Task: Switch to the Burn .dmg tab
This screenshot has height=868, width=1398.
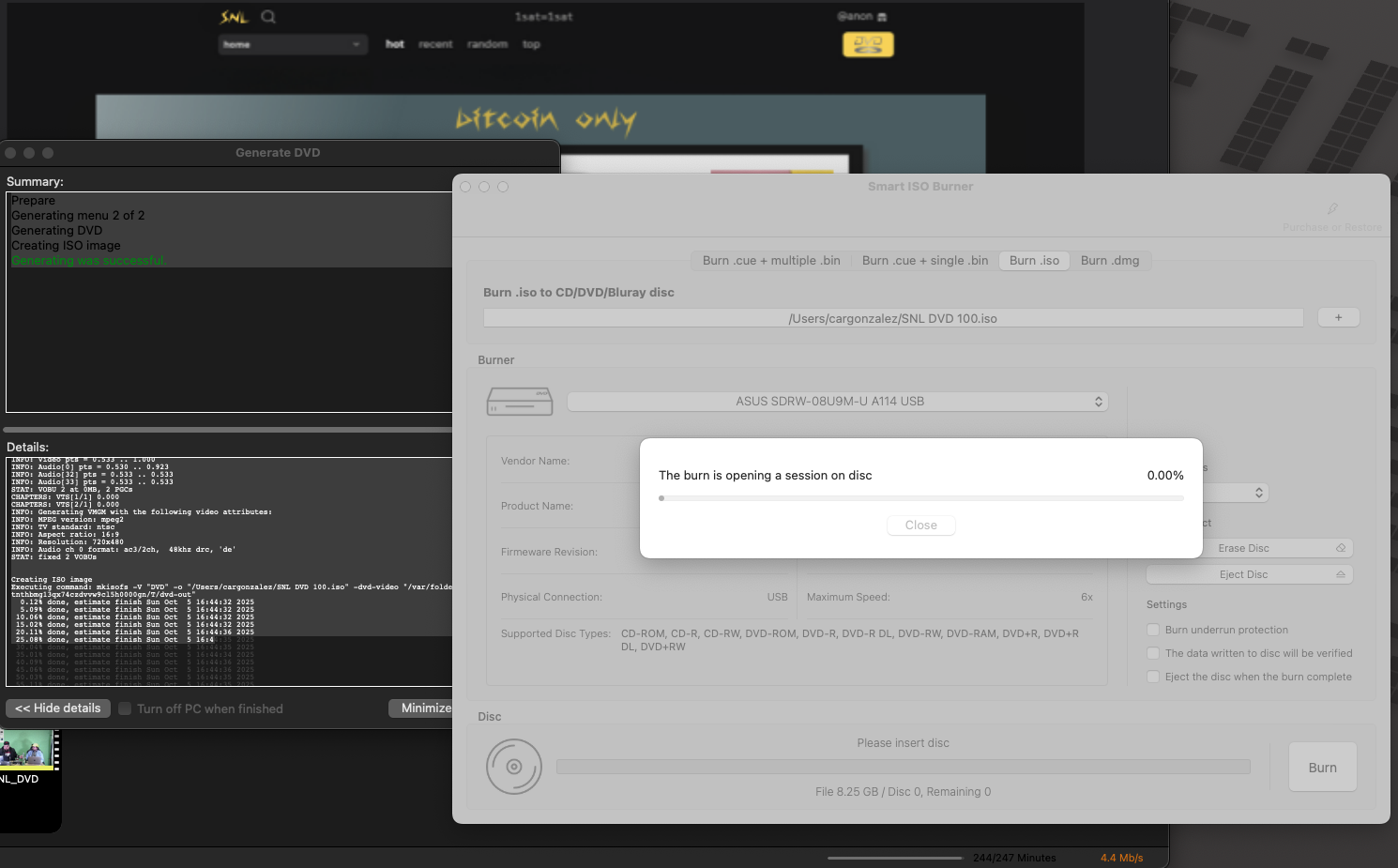Action: click(x=1110, y=261)
